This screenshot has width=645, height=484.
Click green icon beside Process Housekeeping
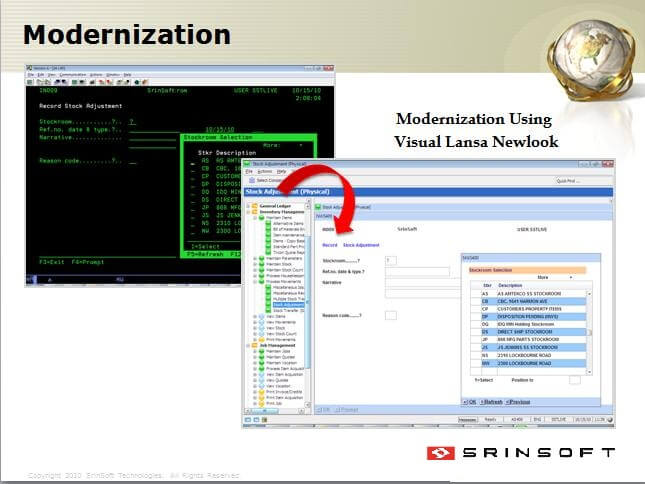point(262,276)
